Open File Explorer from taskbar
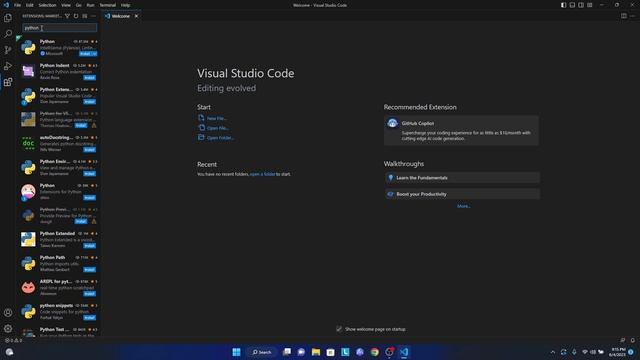Image resolution: width=640 pixels, height=360 pixels. [x=316, y=352]
